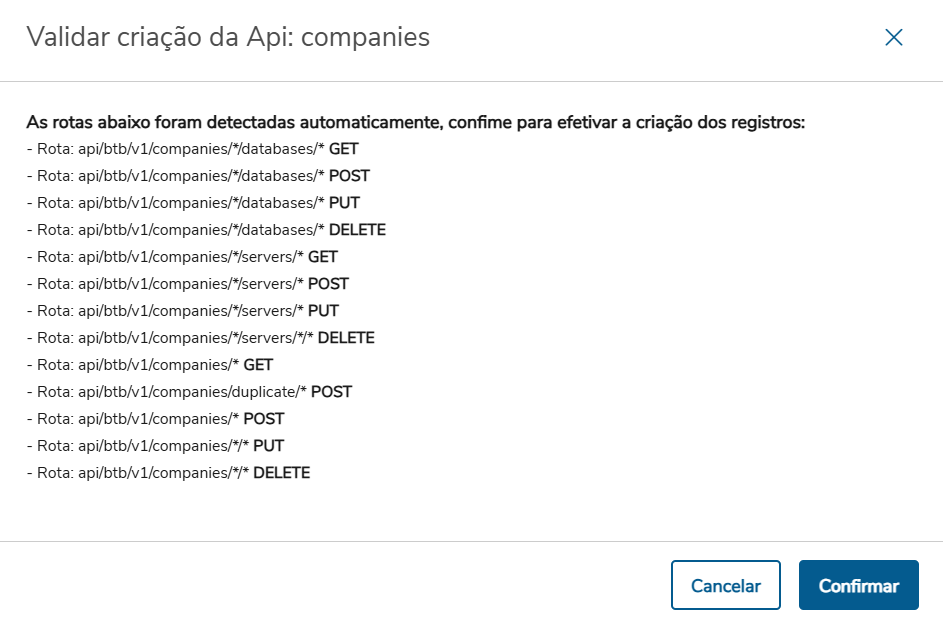The width and height of the screenshot is (943, 627).
Task: Select the servers GET route line
Action: [182, 257]
